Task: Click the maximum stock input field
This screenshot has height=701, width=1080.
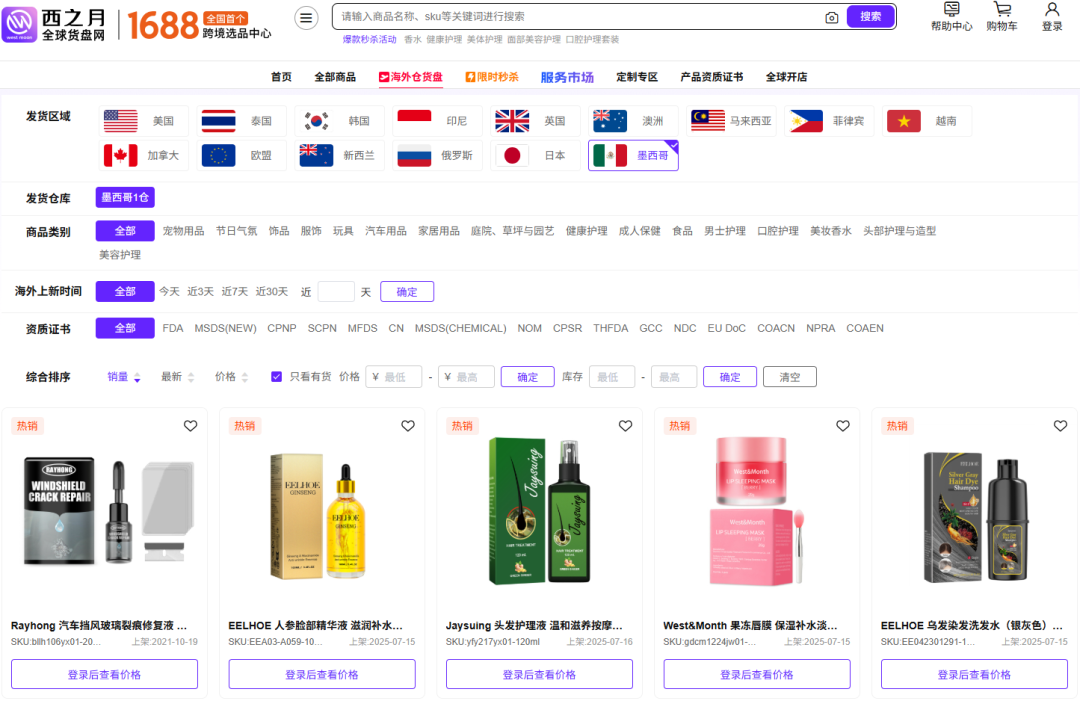Action: pos(674,377)
